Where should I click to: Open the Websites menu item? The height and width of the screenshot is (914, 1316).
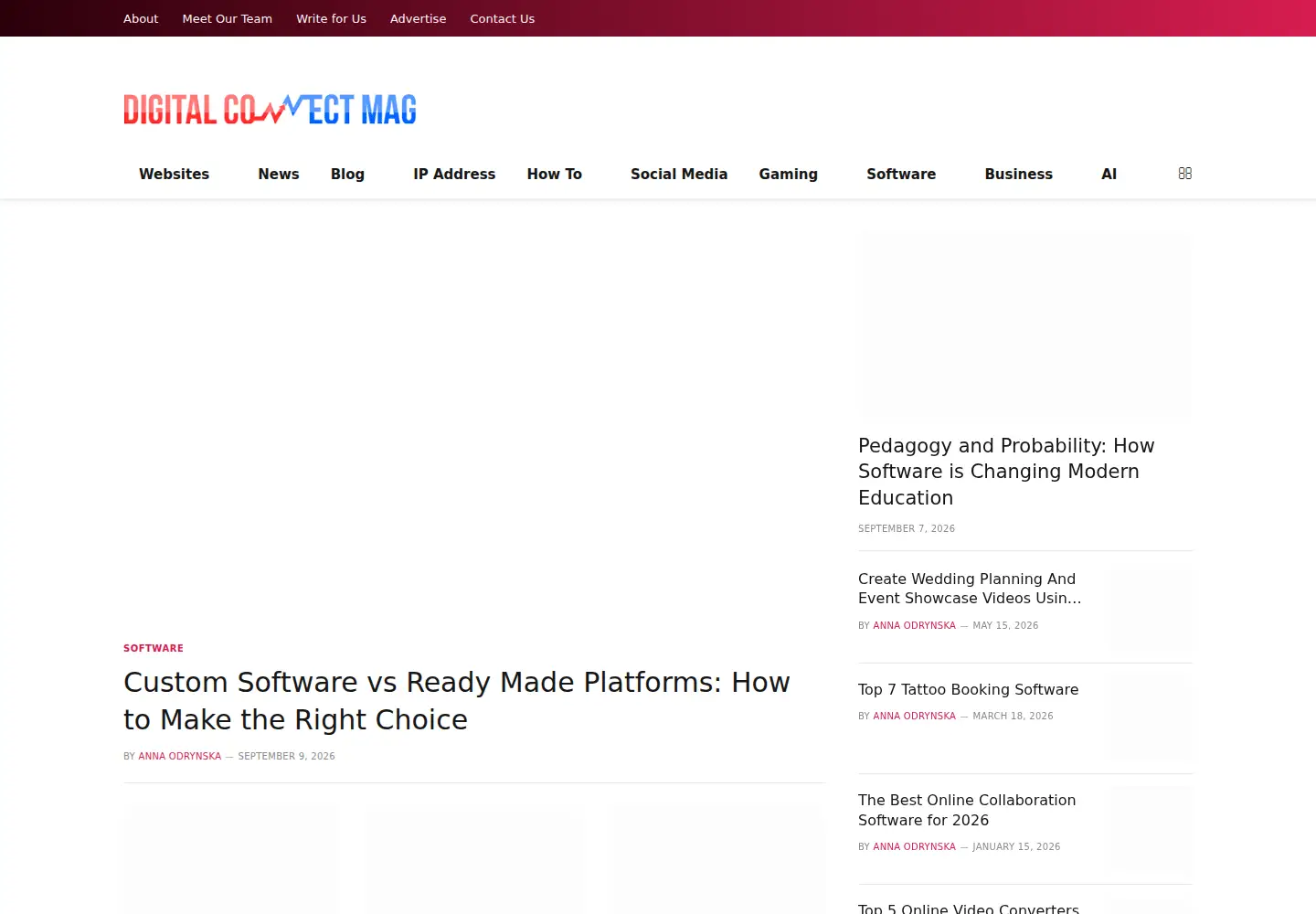(174, 174)
